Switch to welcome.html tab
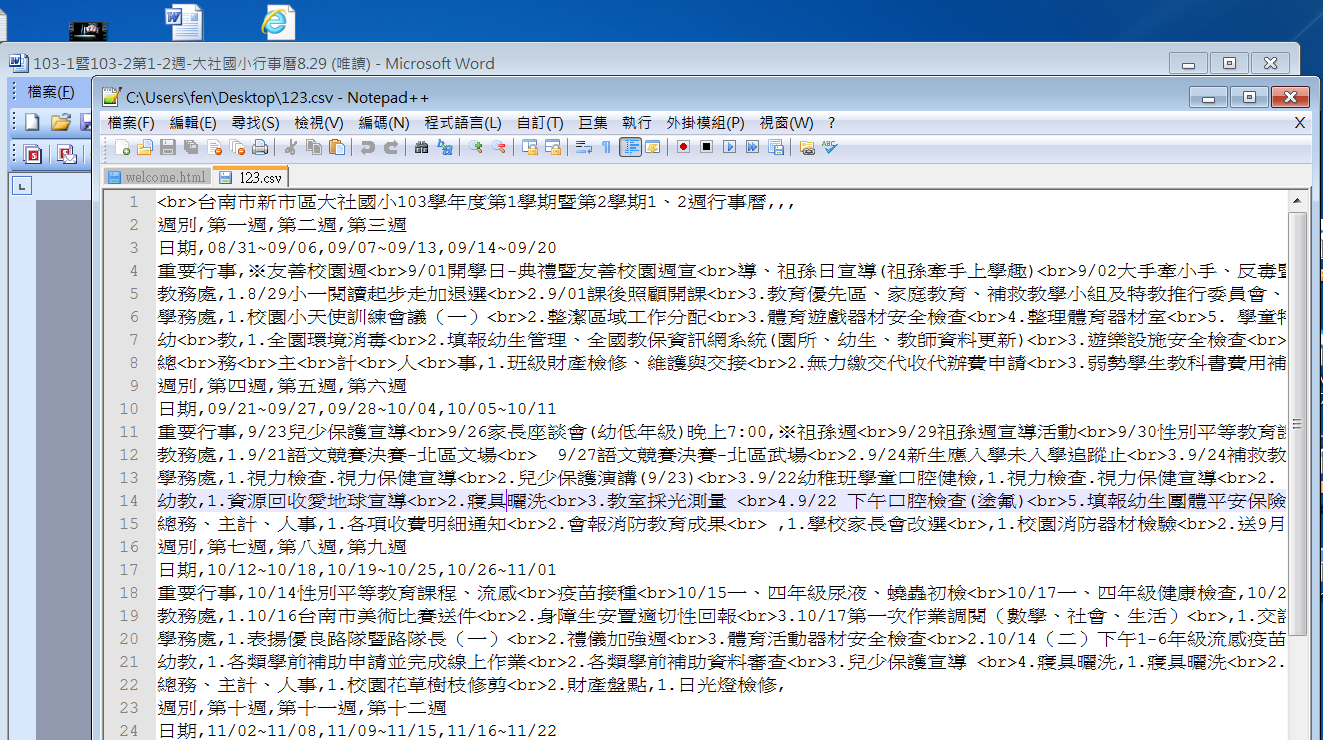 (157, 177)
